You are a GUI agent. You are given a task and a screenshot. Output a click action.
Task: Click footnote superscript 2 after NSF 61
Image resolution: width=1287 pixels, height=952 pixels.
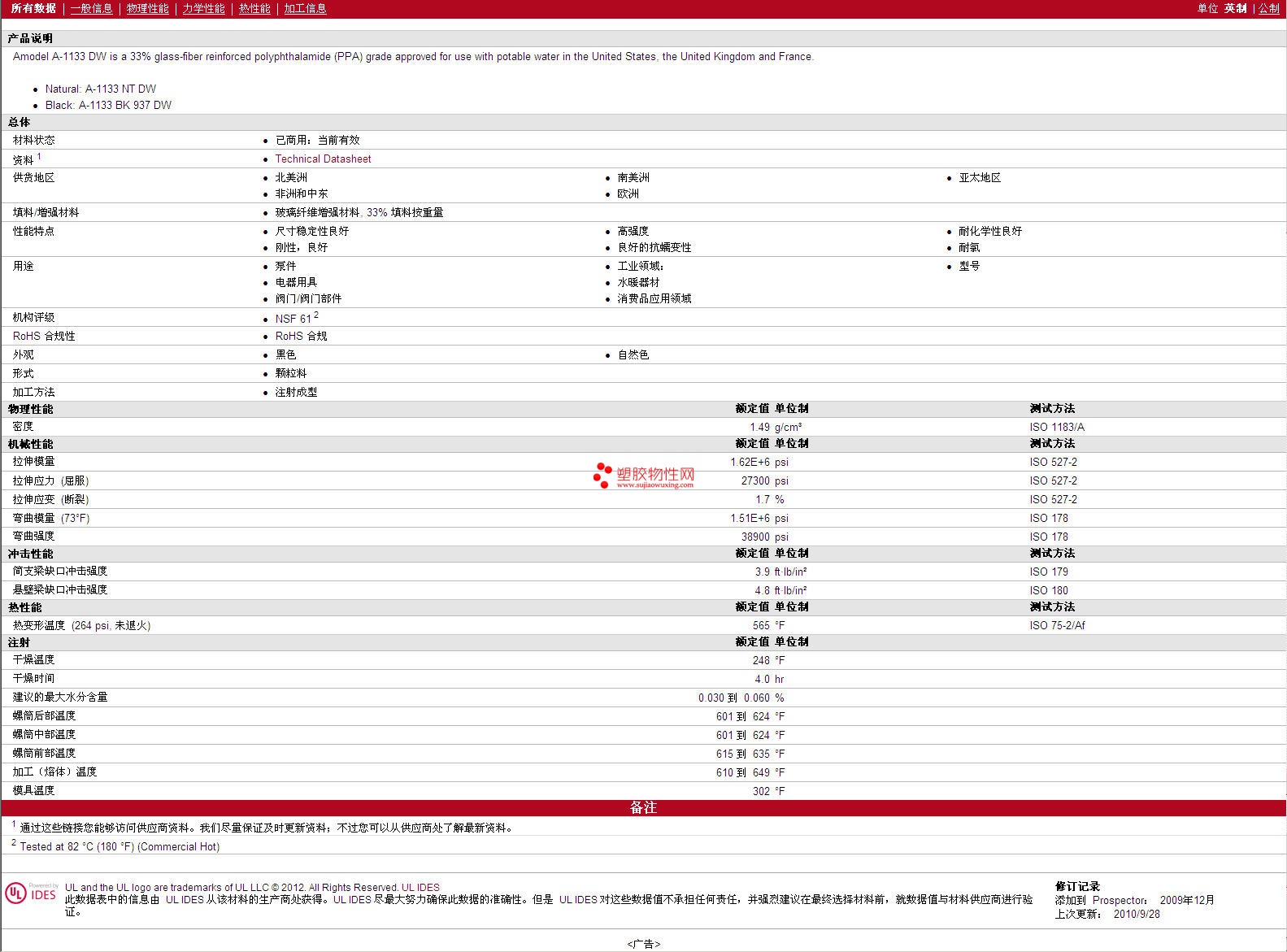pyautogui.click(x=316, y=315)
